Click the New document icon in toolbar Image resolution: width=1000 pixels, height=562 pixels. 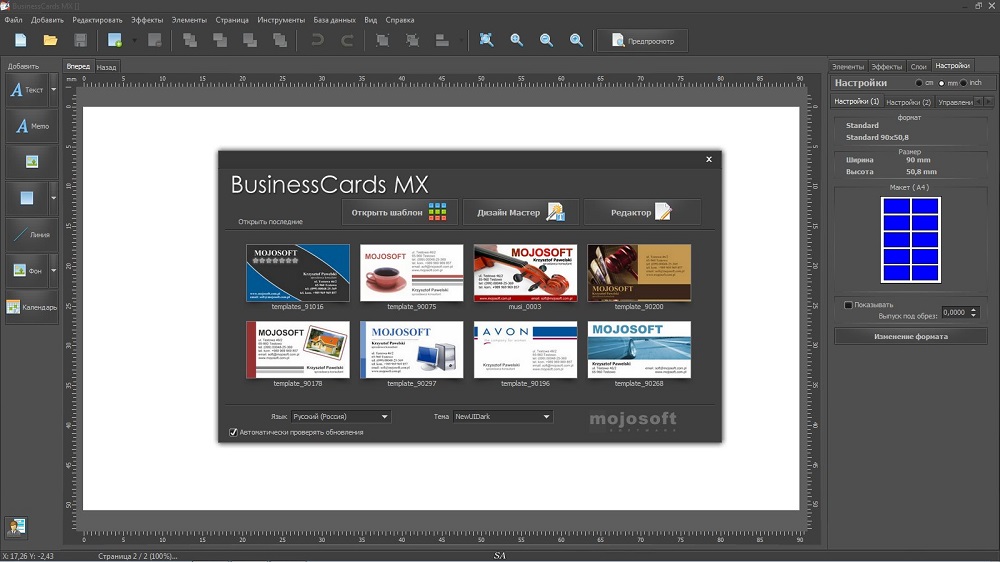point(20,40)
